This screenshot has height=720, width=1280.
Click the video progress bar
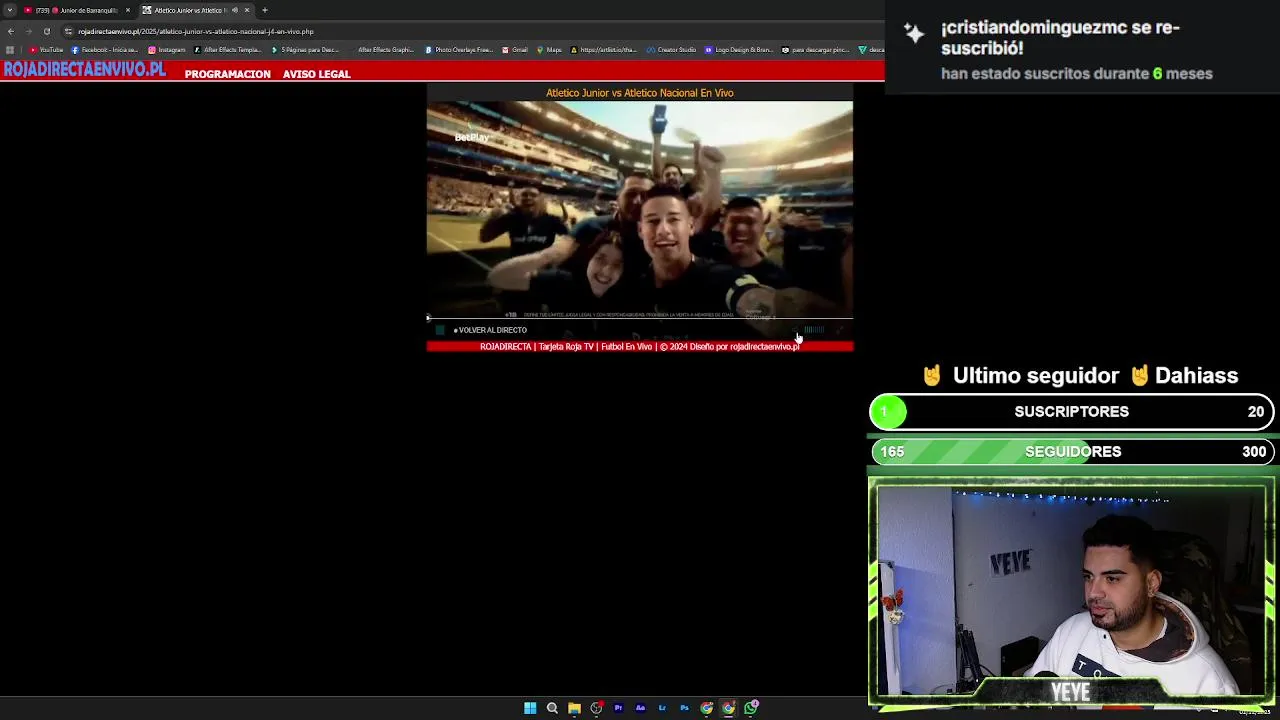[640, 319]
